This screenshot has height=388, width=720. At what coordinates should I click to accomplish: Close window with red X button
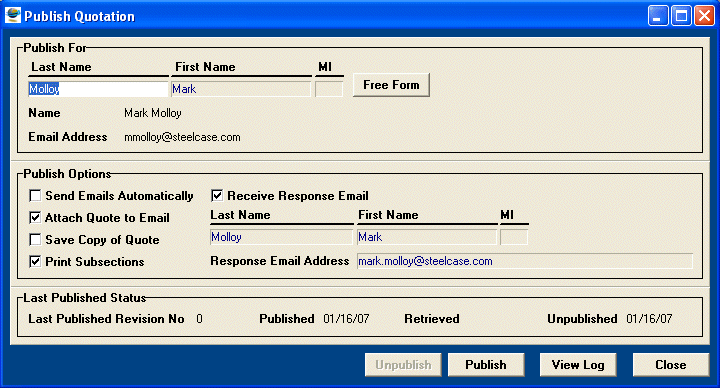(x=704, y=16)
